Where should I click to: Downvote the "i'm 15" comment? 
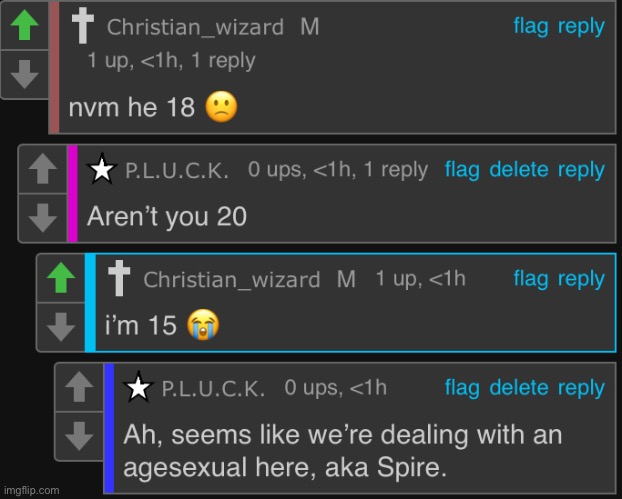tap(61, 327)
